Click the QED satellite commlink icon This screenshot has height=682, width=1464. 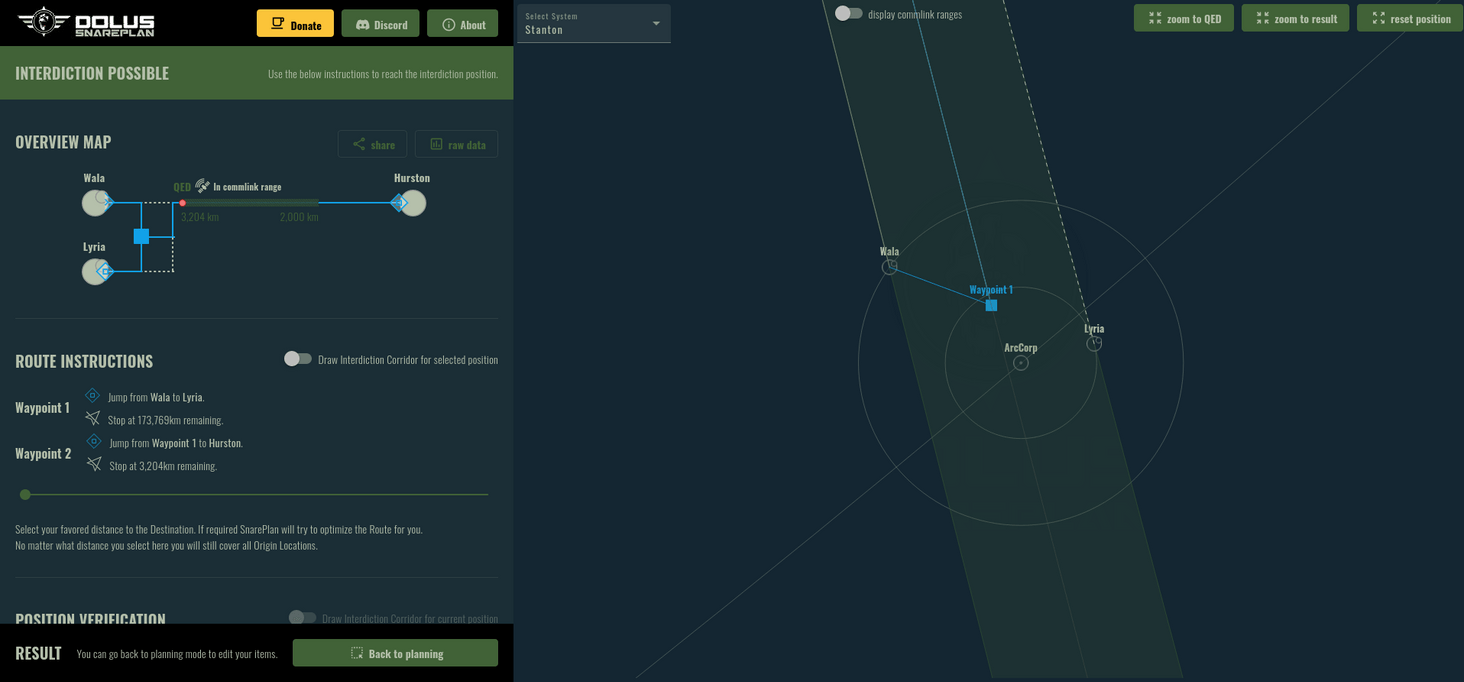(x=200, y=184)
